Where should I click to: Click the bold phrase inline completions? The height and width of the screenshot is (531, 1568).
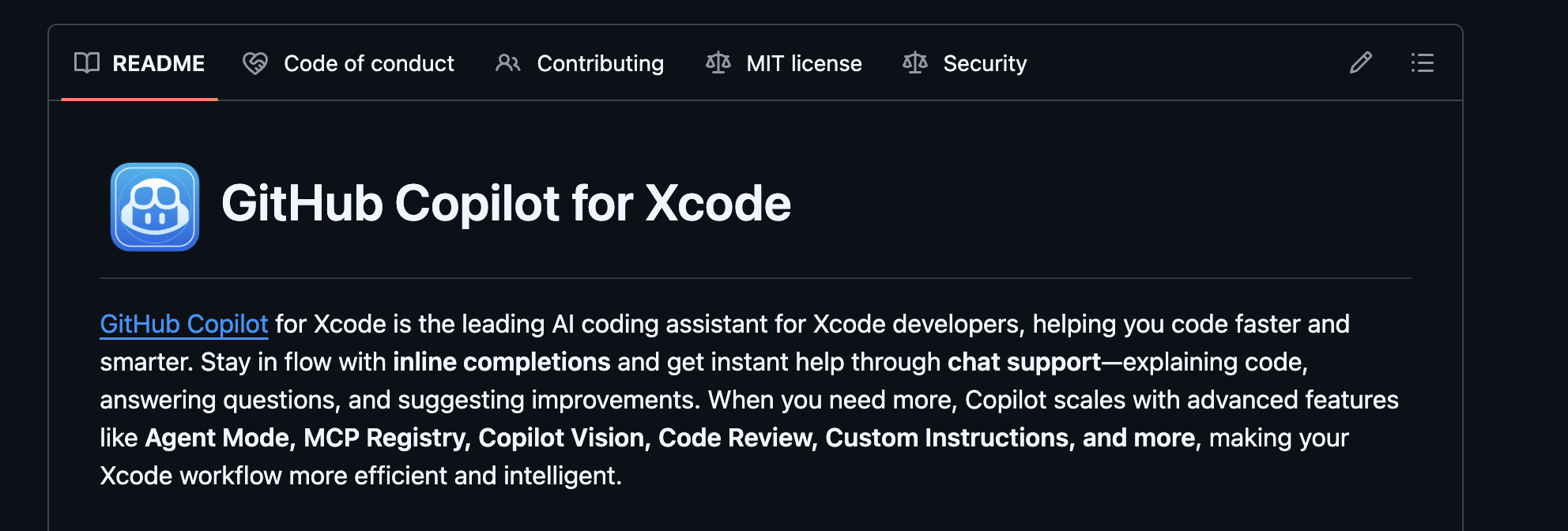[501, 361]
